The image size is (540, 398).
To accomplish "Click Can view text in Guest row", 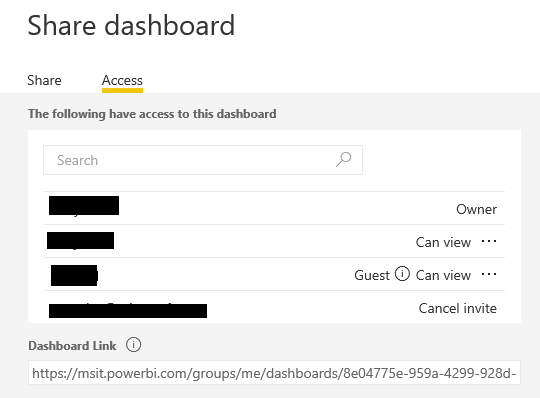I will coord(443,275).
